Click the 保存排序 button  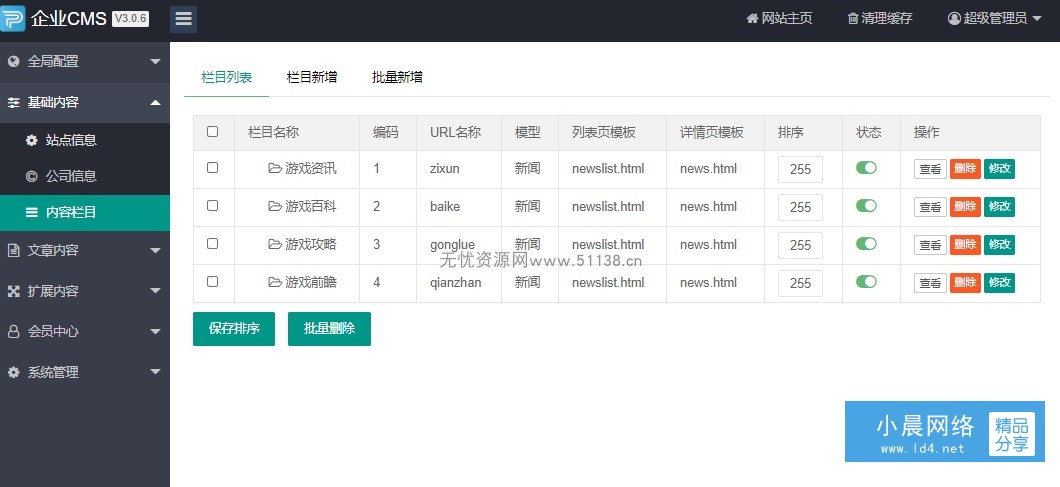(x=234, y=329)
